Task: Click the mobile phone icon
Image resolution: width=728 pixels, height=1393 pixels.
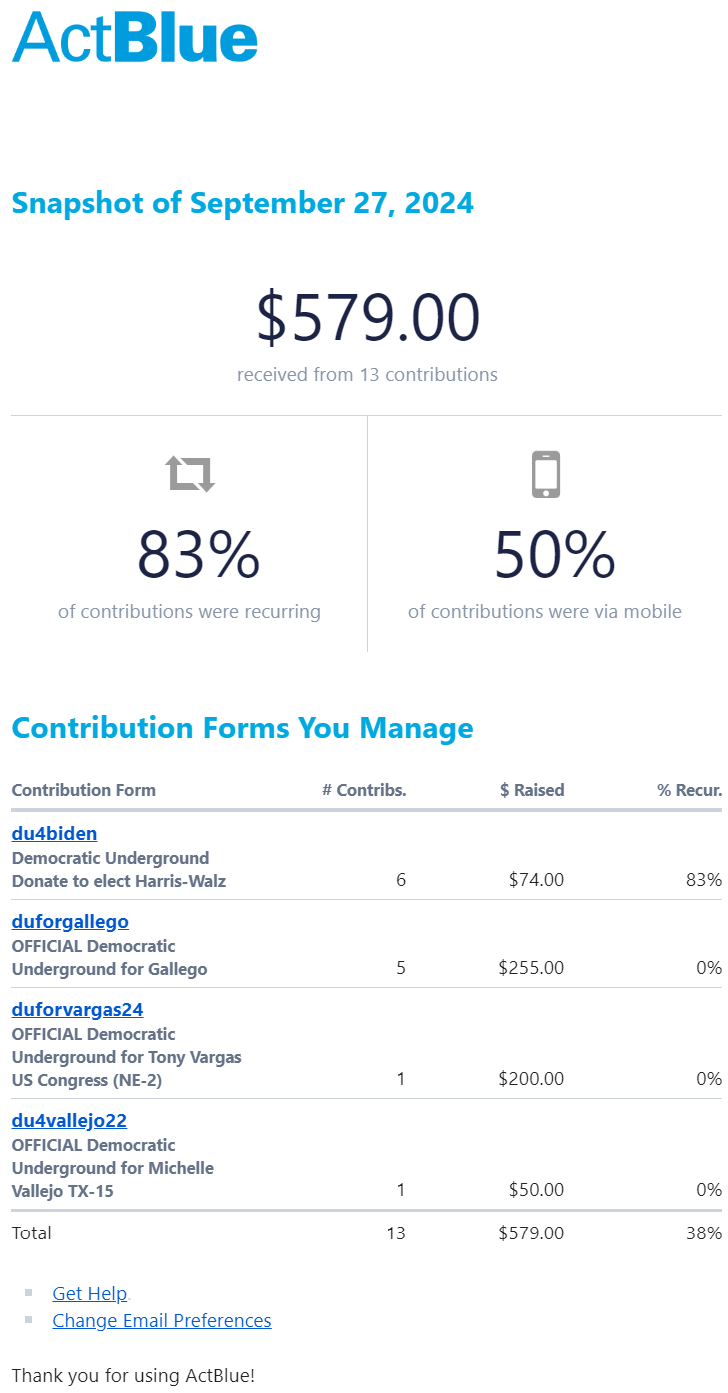Action: 545,474
